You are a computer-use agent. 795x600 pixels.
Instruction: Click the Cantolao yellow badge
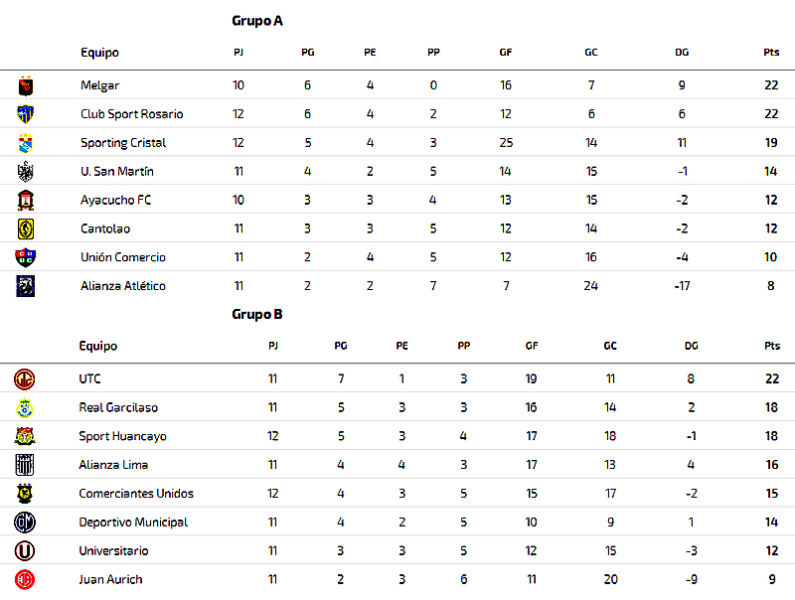pyautogui.click(x=26, y=229)
